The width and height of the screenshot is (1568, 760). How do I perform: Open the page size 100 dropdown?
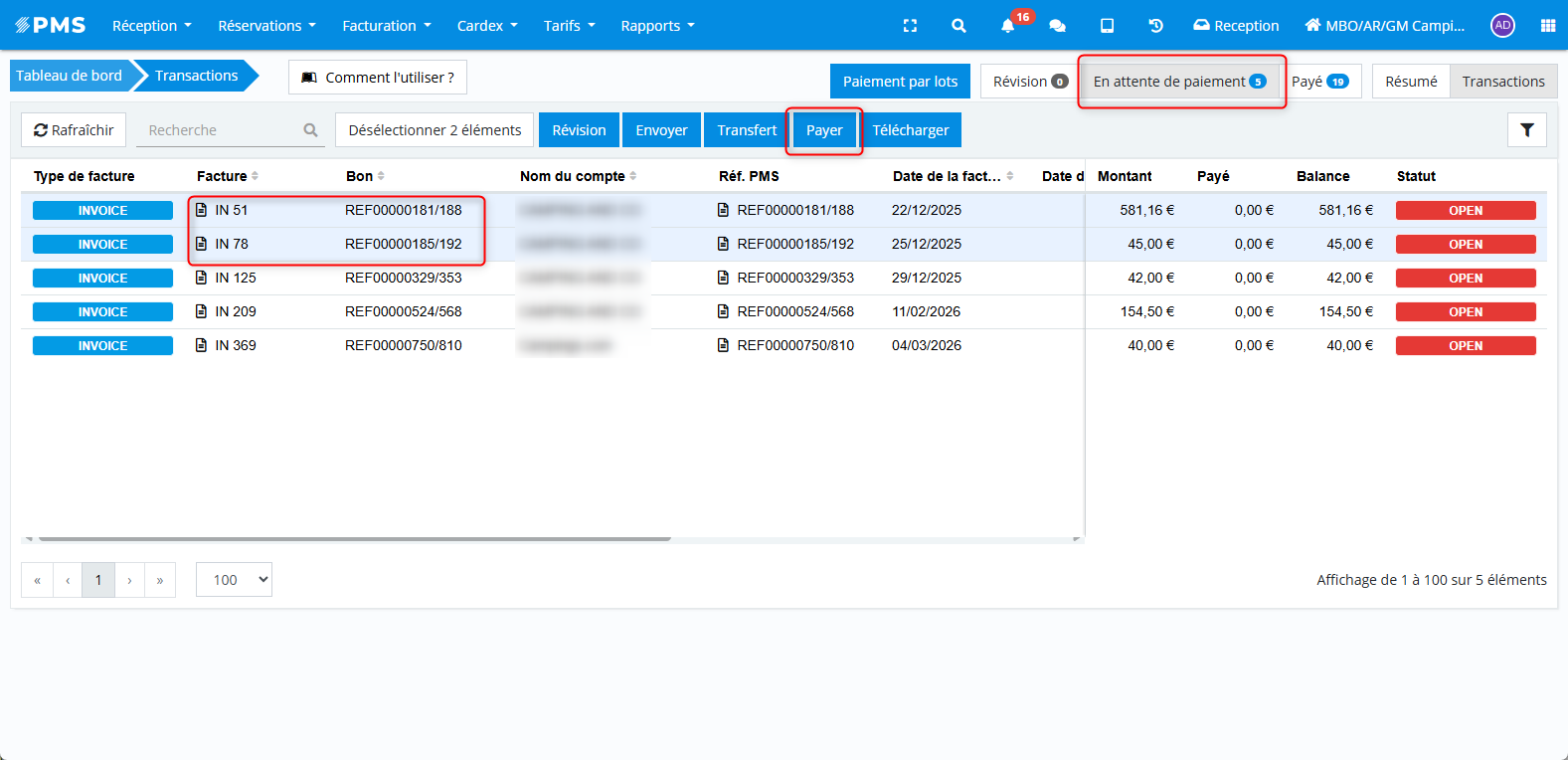click(234, 580)
